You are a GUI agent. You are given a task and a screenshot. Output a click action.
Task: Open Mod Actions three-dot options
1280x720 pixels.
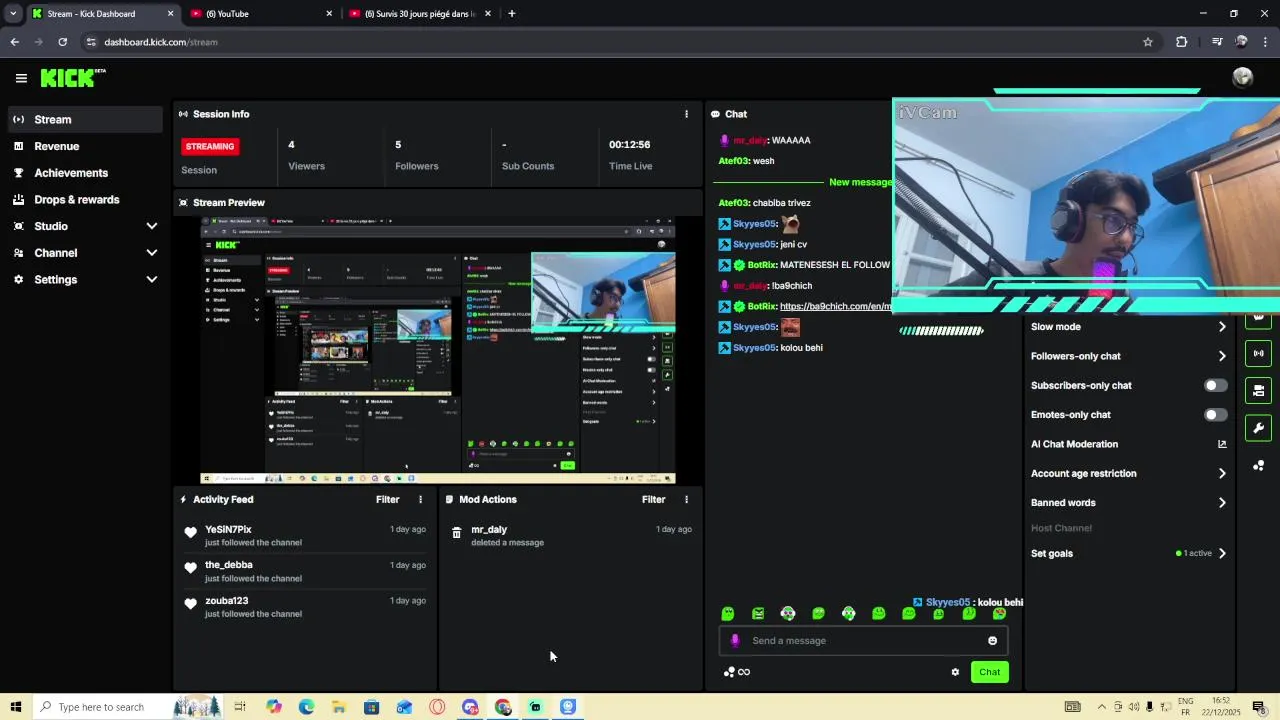[x=686, y=499]
